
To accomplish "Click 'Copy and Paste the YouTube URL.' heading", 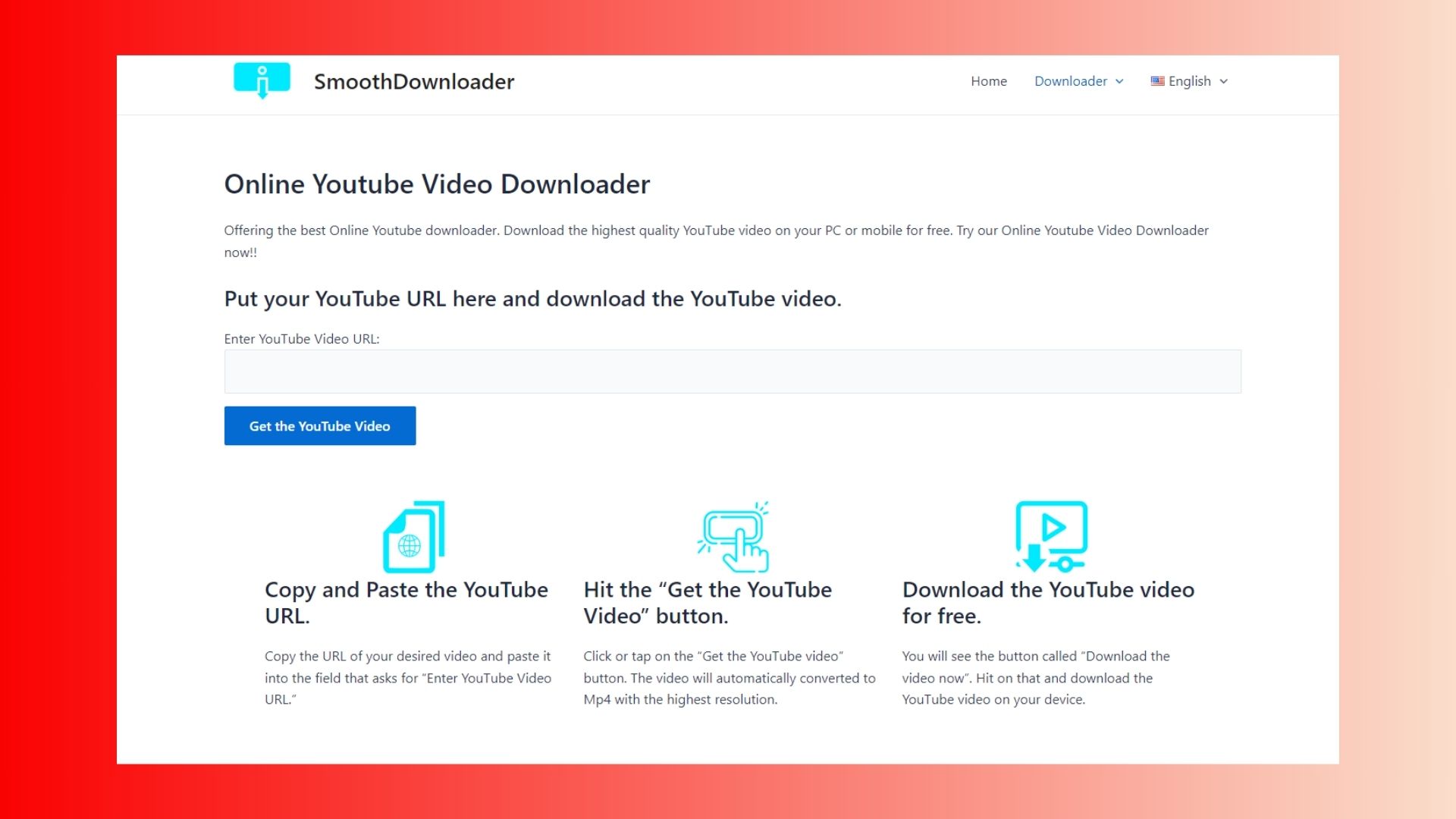I will [x=406, y=603].
